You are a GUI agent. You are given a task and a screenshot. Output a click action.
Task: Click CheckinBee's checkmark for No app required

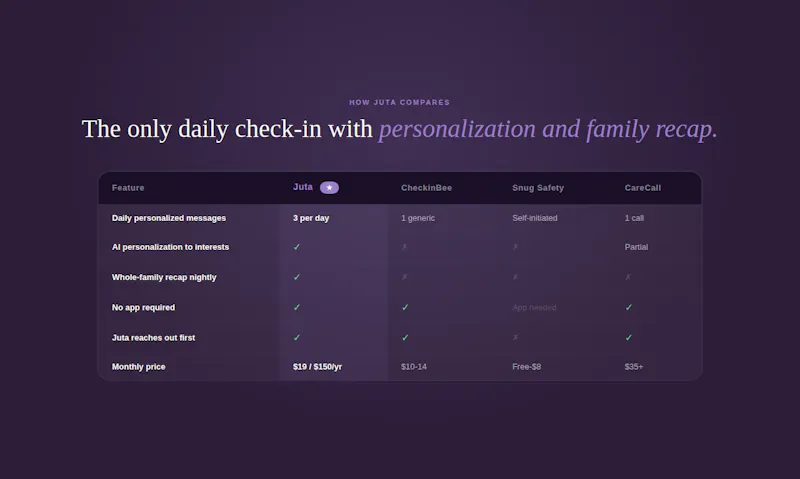coord(405,307)
